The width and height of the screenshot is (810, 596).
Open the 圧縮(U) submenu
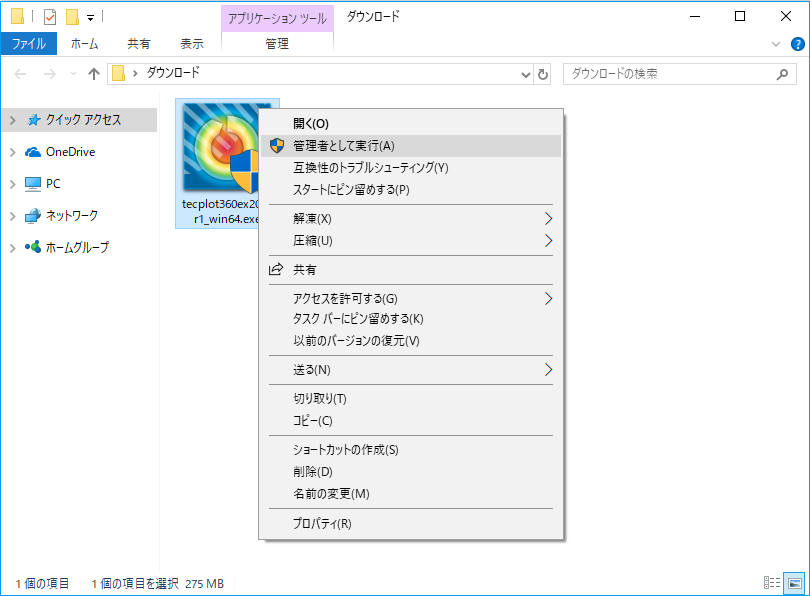411,241
